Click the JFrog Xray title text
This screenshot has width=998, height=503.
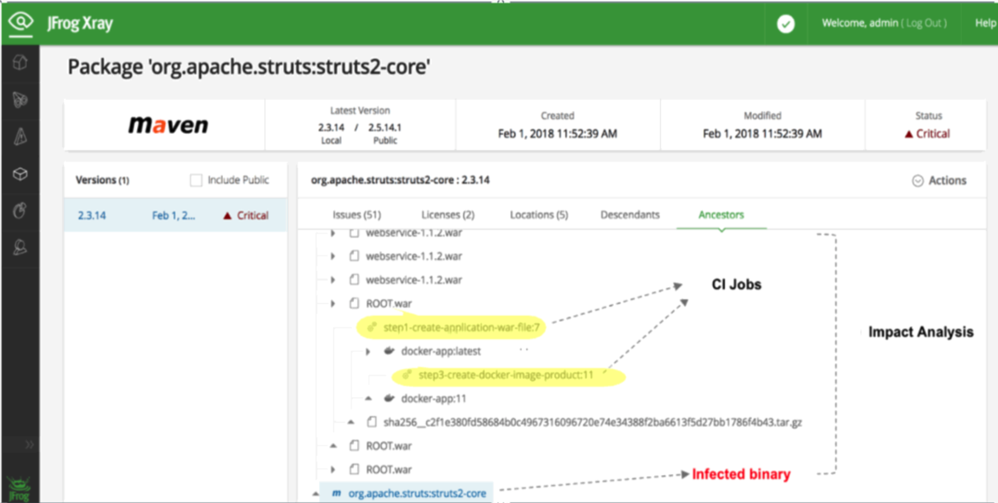point(80,24)
